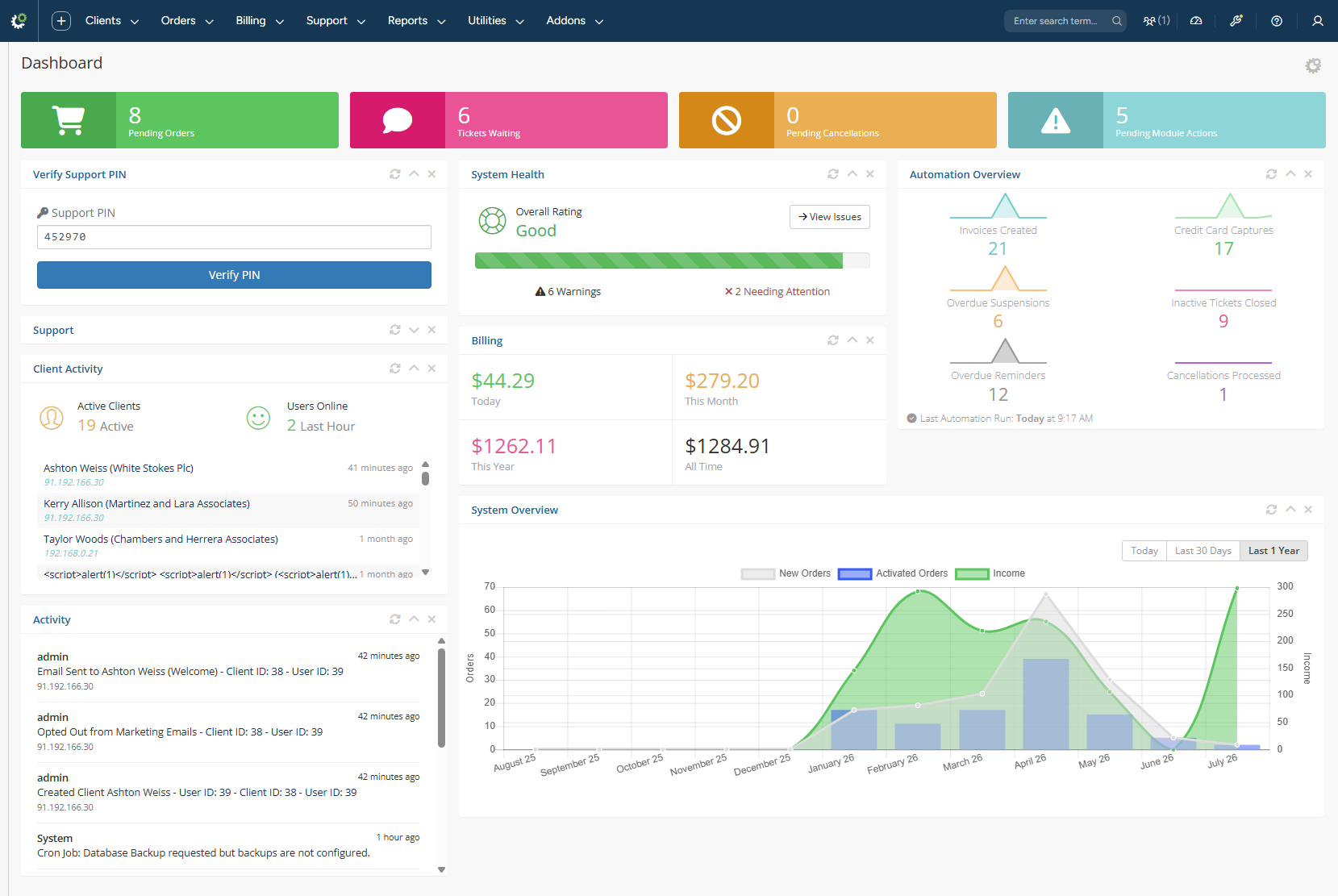Toggle Activated Orders series in chart legend
Screen dimensions: 1338x896
(894, 573)
